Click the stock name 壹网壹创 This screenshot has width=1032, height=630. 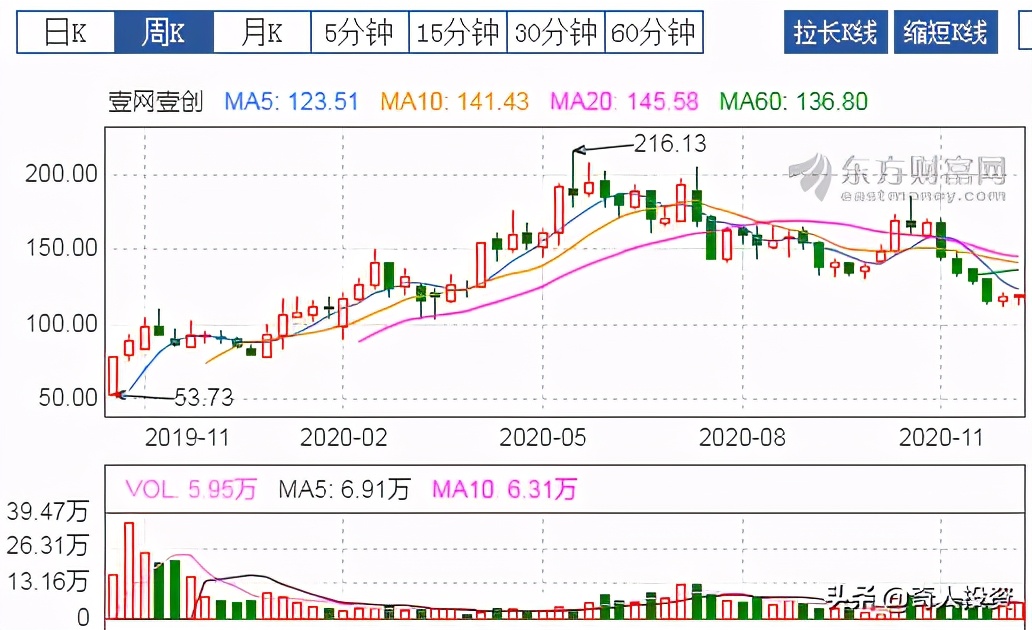(x=146, y=101)
